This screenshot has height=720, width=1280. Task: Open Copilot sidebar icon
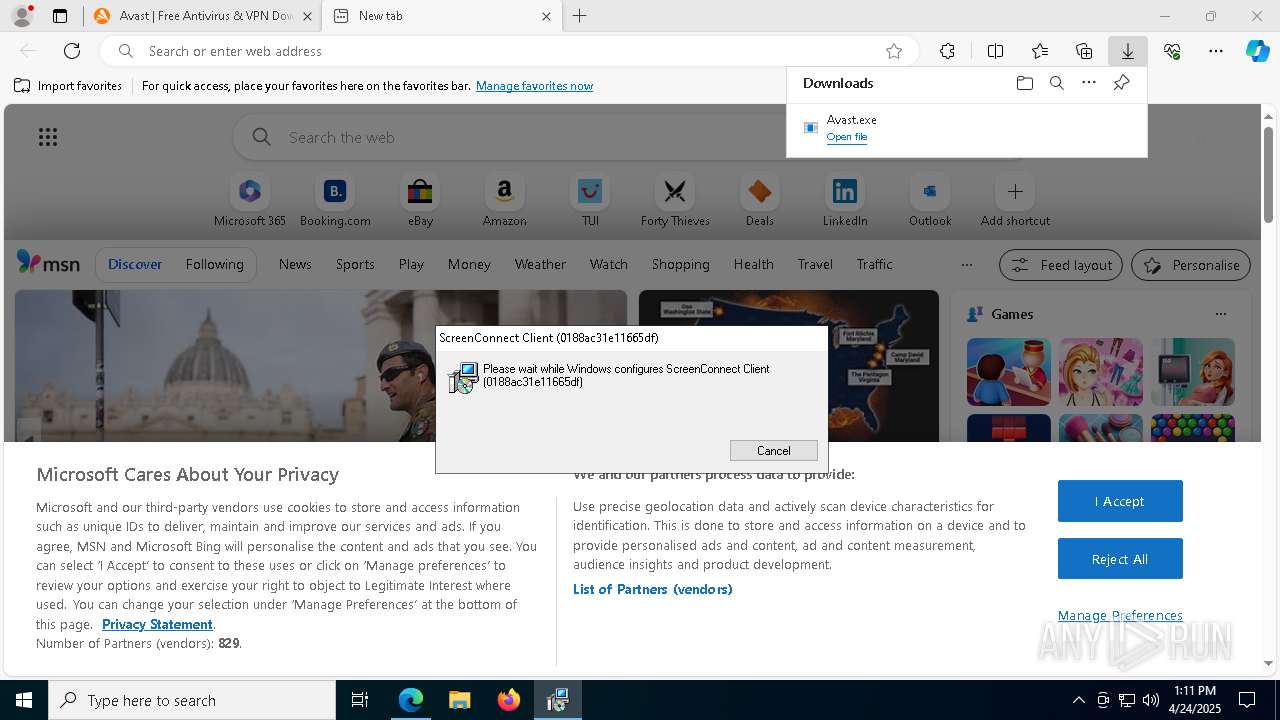1258,51
